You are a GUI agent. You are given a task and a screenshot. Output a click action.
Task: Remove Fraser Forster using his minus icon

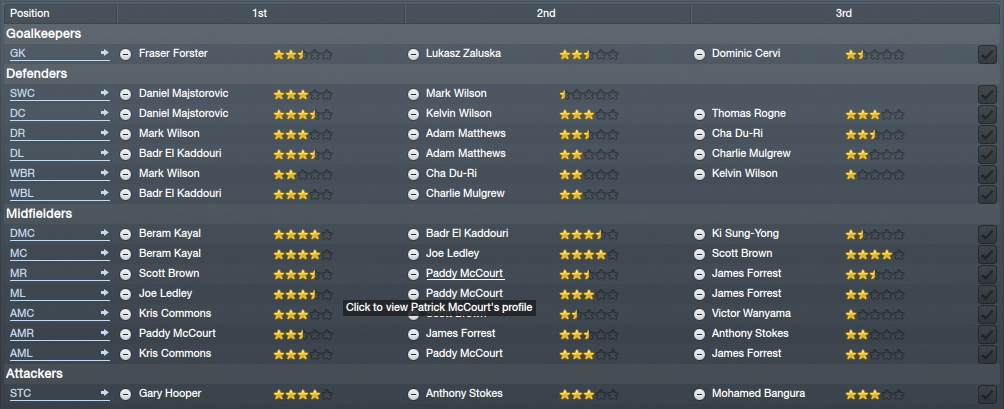point(126,54)
